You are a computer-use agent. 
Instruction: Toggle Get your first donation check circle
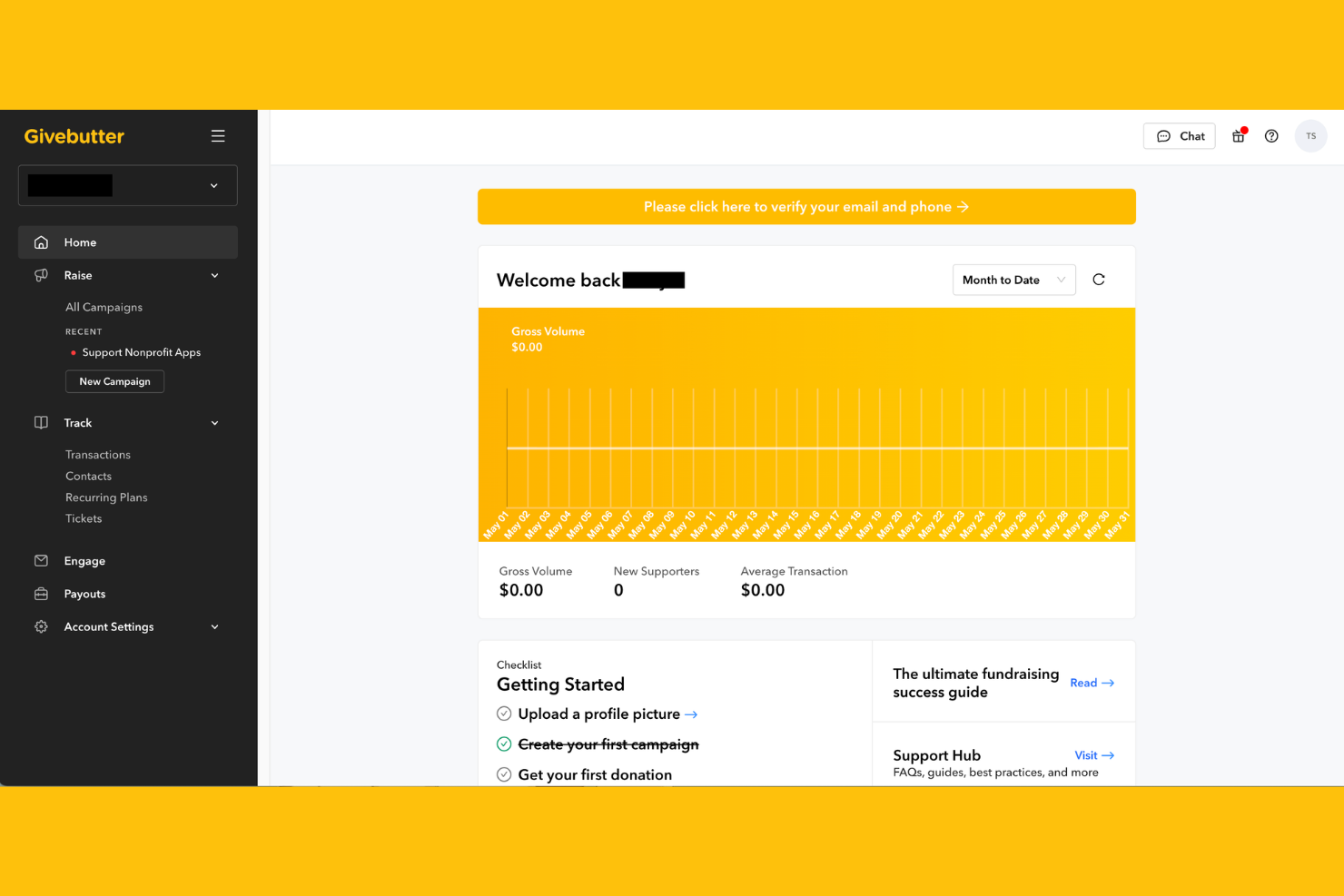[x=504, y=774]
